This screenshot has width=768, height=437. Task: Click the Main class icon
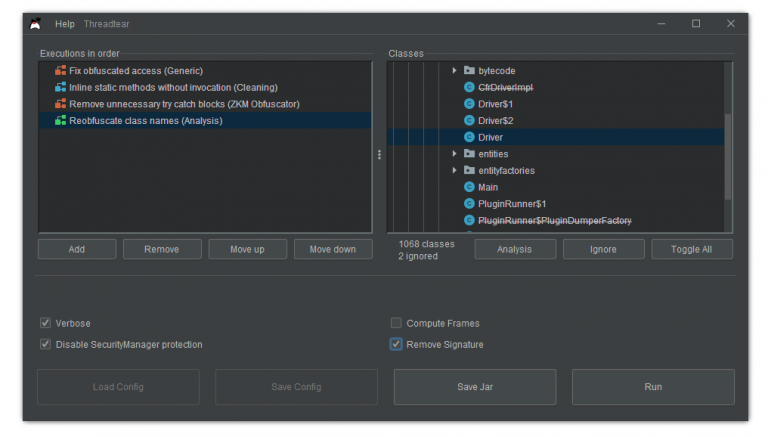(x=469, y=187)
